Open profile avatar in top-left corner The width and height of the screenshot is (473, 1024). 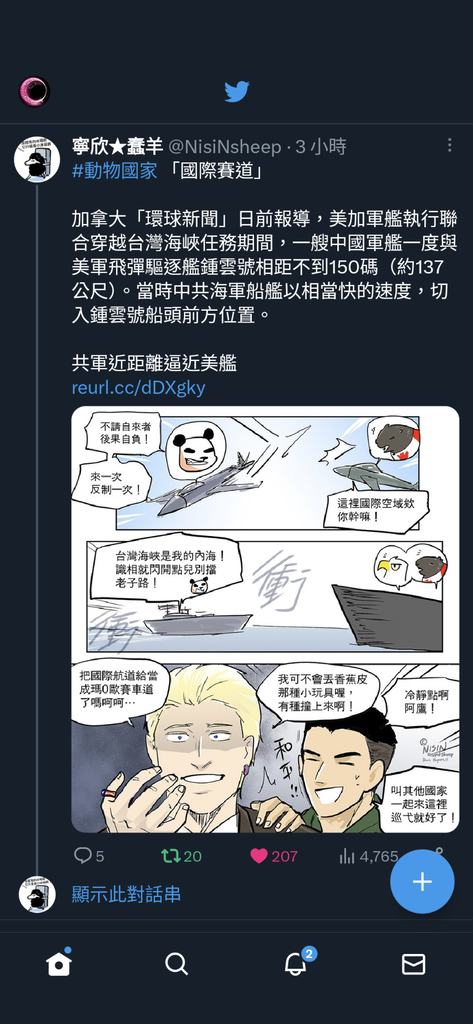point(35,91)
